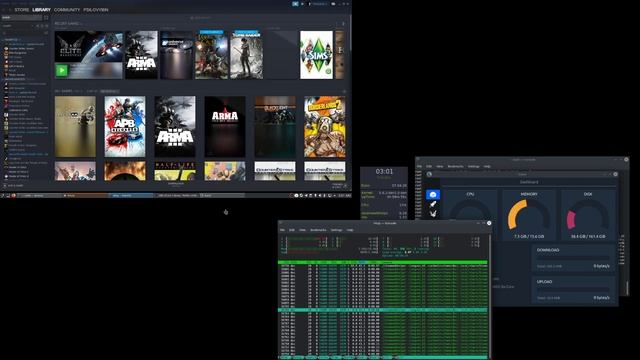The height and width of the screenshot is (360, 640).
Task: Click the 03:01 clock in the system widget
Action: 384,171
